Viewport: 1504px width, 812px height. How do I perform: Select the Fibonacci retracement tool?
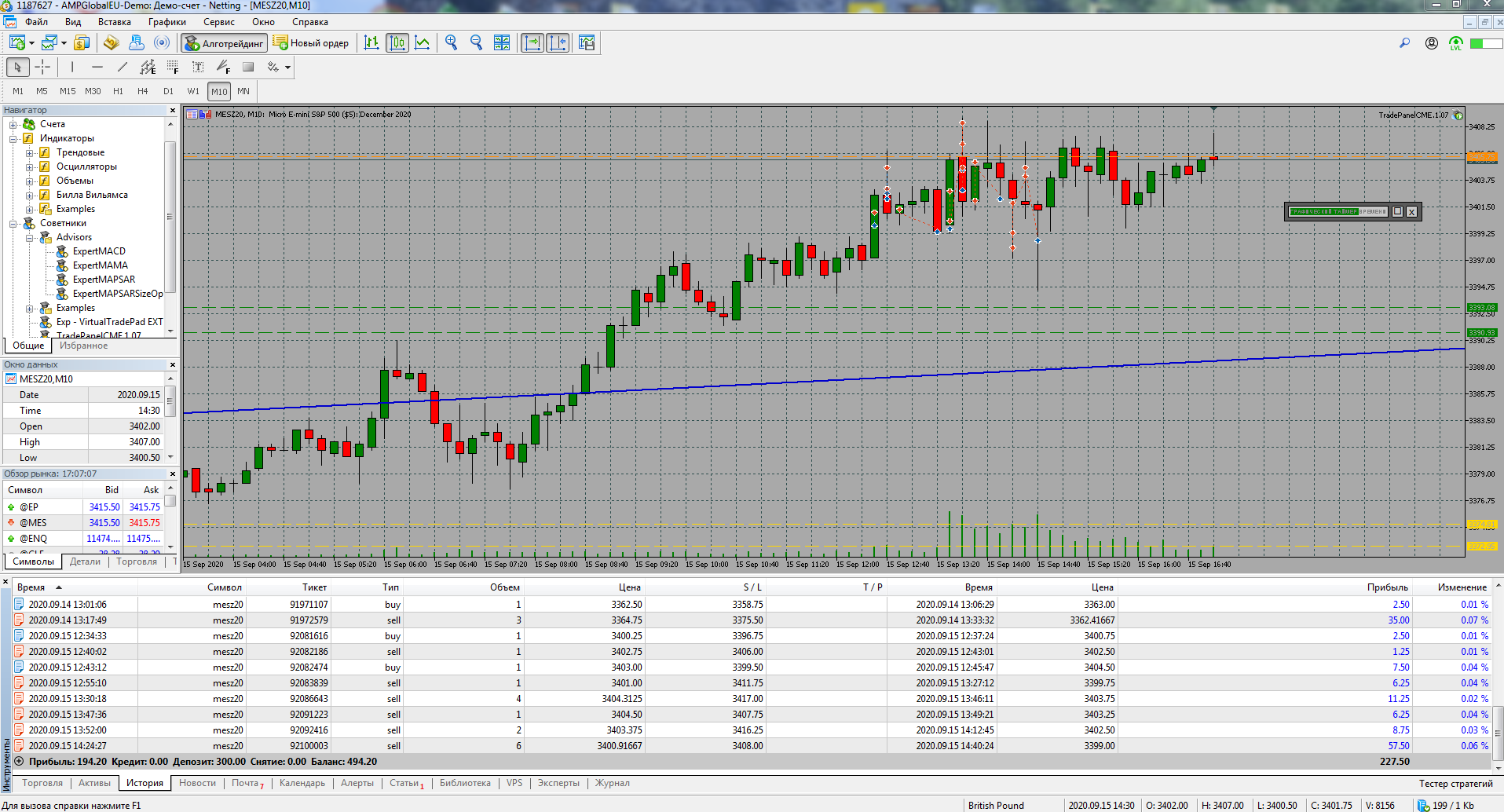[x=173, y=67]
